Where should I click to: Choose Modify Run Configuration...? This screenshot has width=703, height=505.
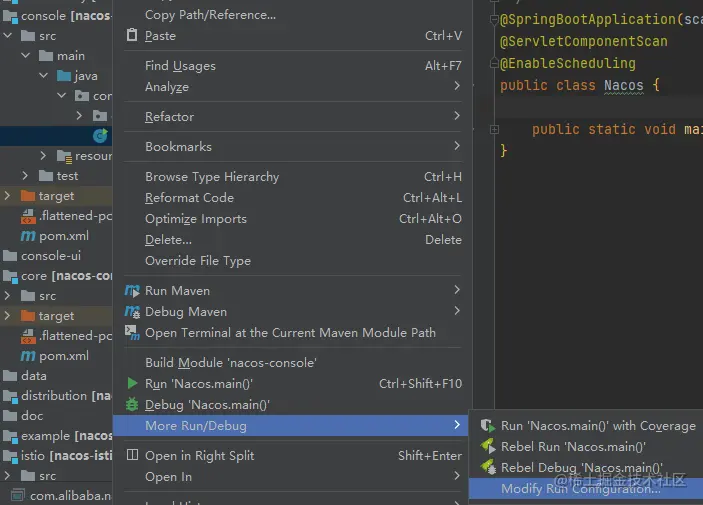pyautogui.click(x=586, y=488)
